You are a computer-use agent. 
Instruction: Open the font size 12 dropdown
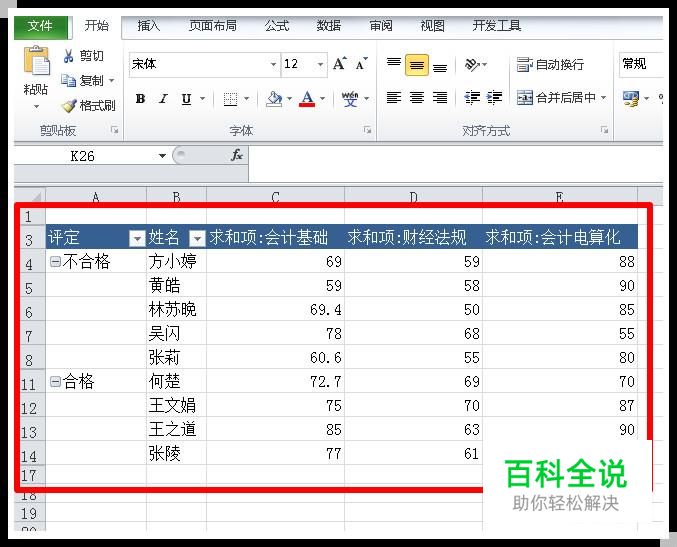click(x=320, y=65)
